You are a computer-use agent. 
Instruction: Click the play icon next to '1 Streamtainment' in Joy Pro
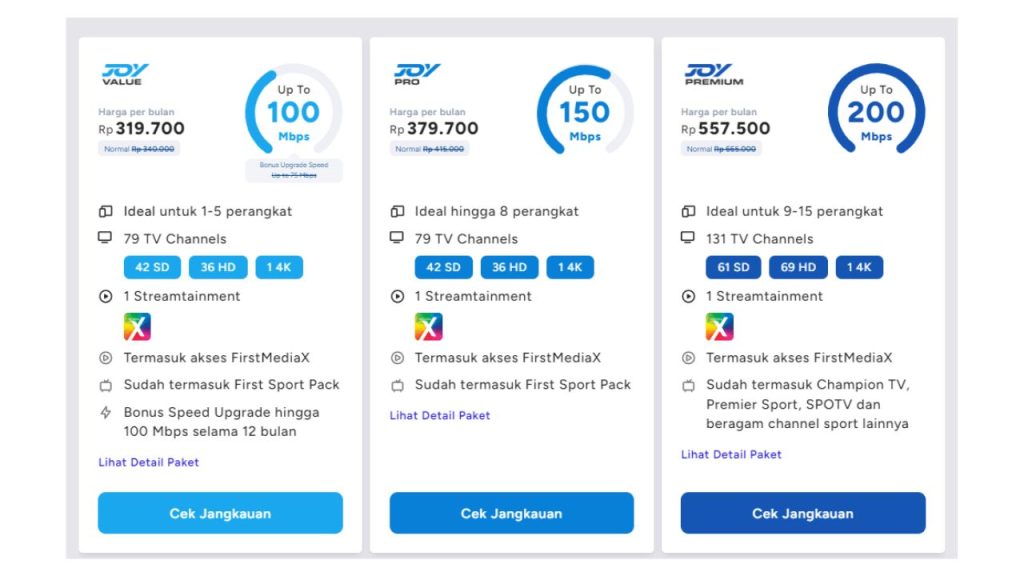(396, 296)
